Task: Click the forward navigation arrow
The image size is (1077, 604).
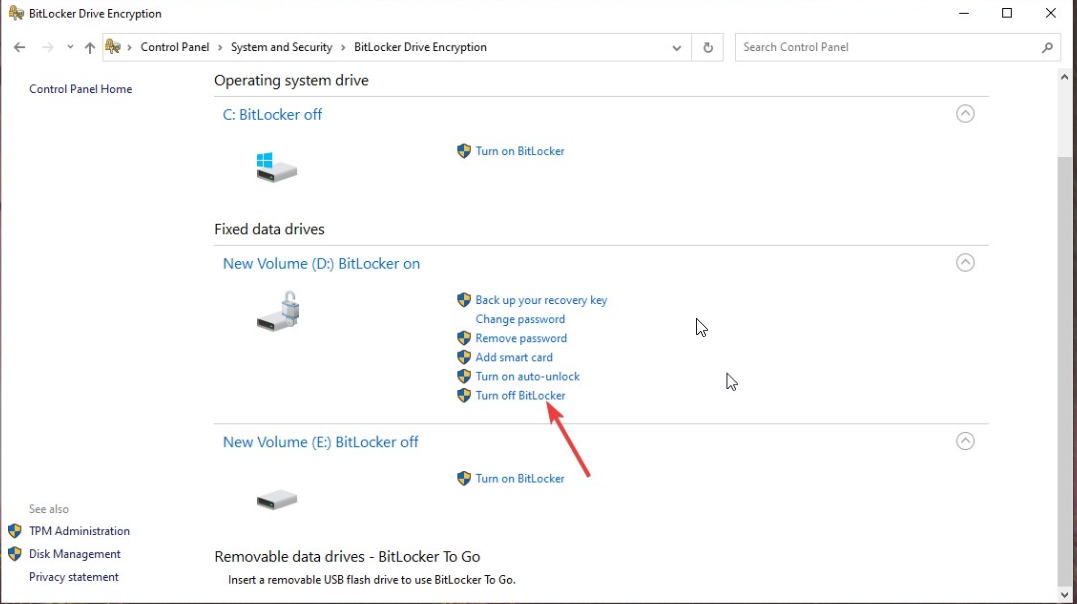Action: tap(46, 47)
